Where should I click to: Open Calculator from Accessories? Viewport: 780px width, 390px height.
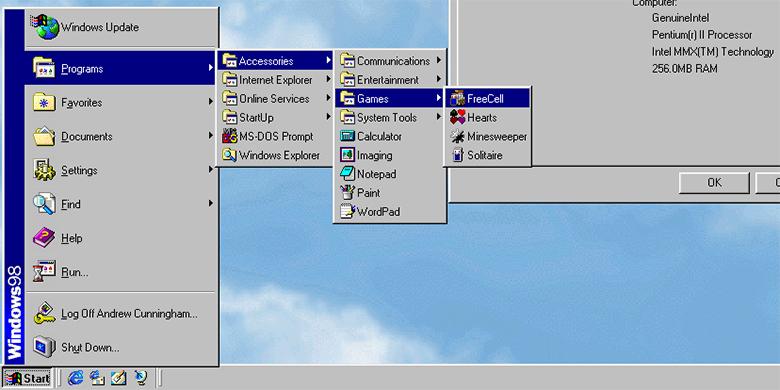[x=390, y=136]
